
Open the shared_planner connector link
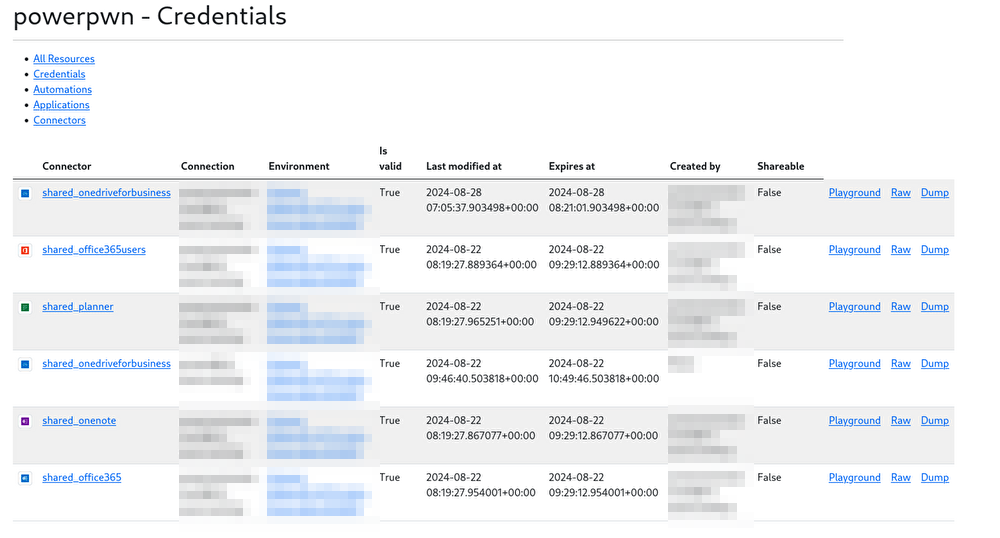(78, 306)
